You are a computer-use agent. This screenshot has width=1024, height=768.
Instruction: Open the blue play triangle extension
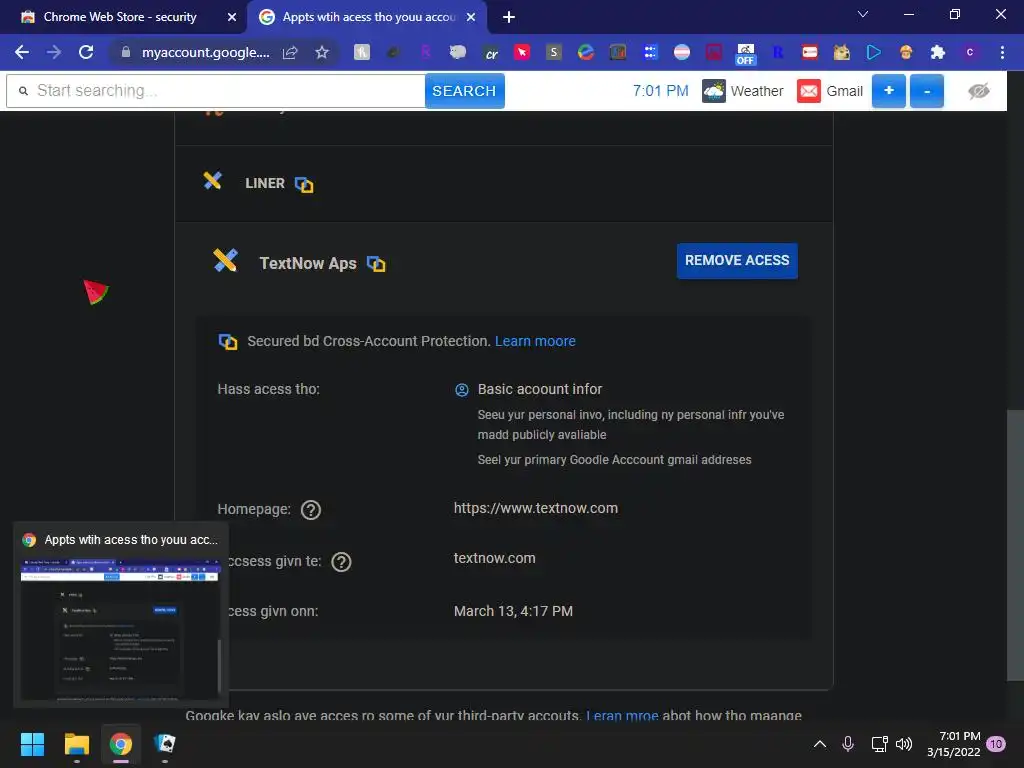click(873, 52)
